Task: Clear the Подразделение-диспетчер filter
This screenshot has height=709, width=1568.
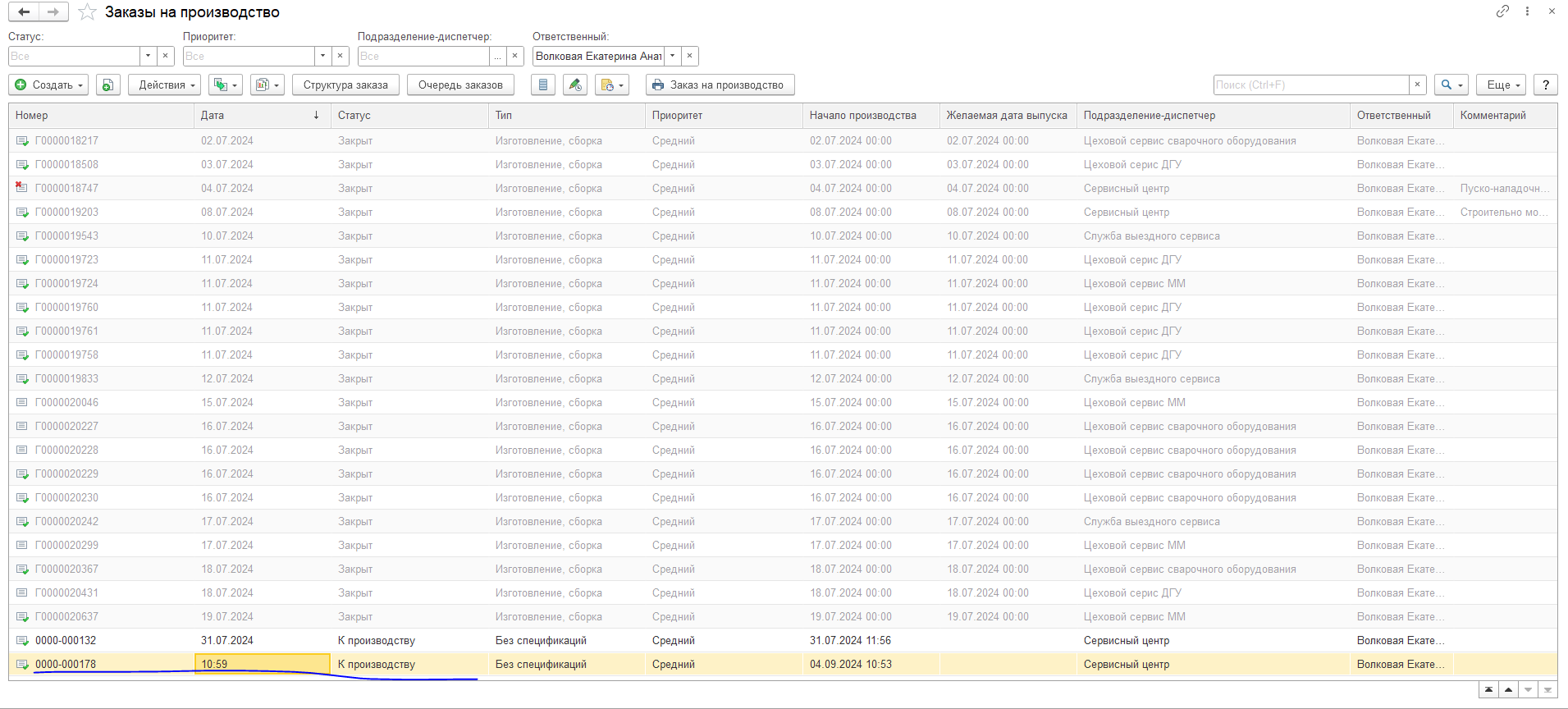Action: coord(515,56)
